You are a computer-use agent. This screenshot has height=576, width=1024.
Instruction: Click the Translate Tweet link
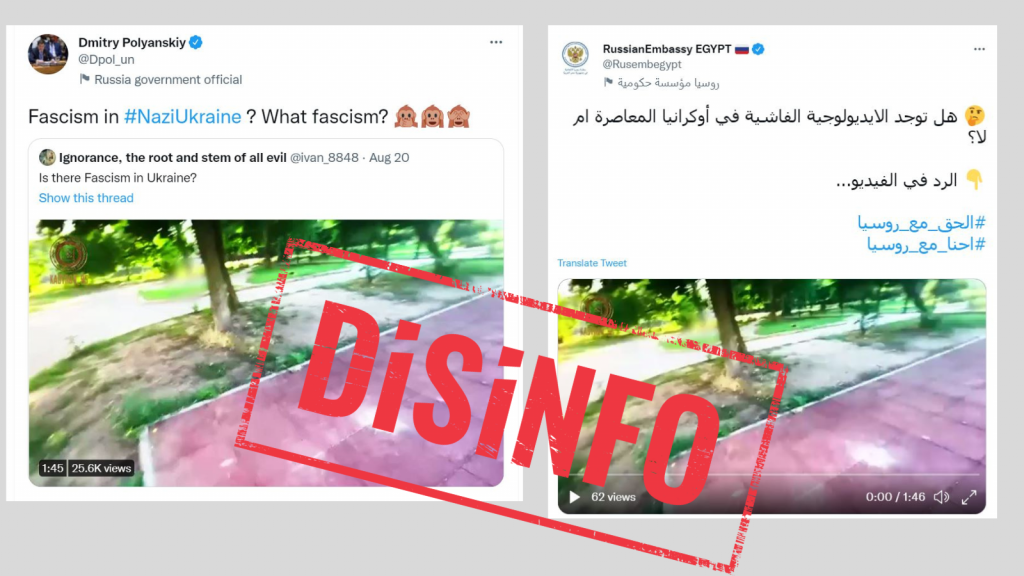(x=592, y=263)
